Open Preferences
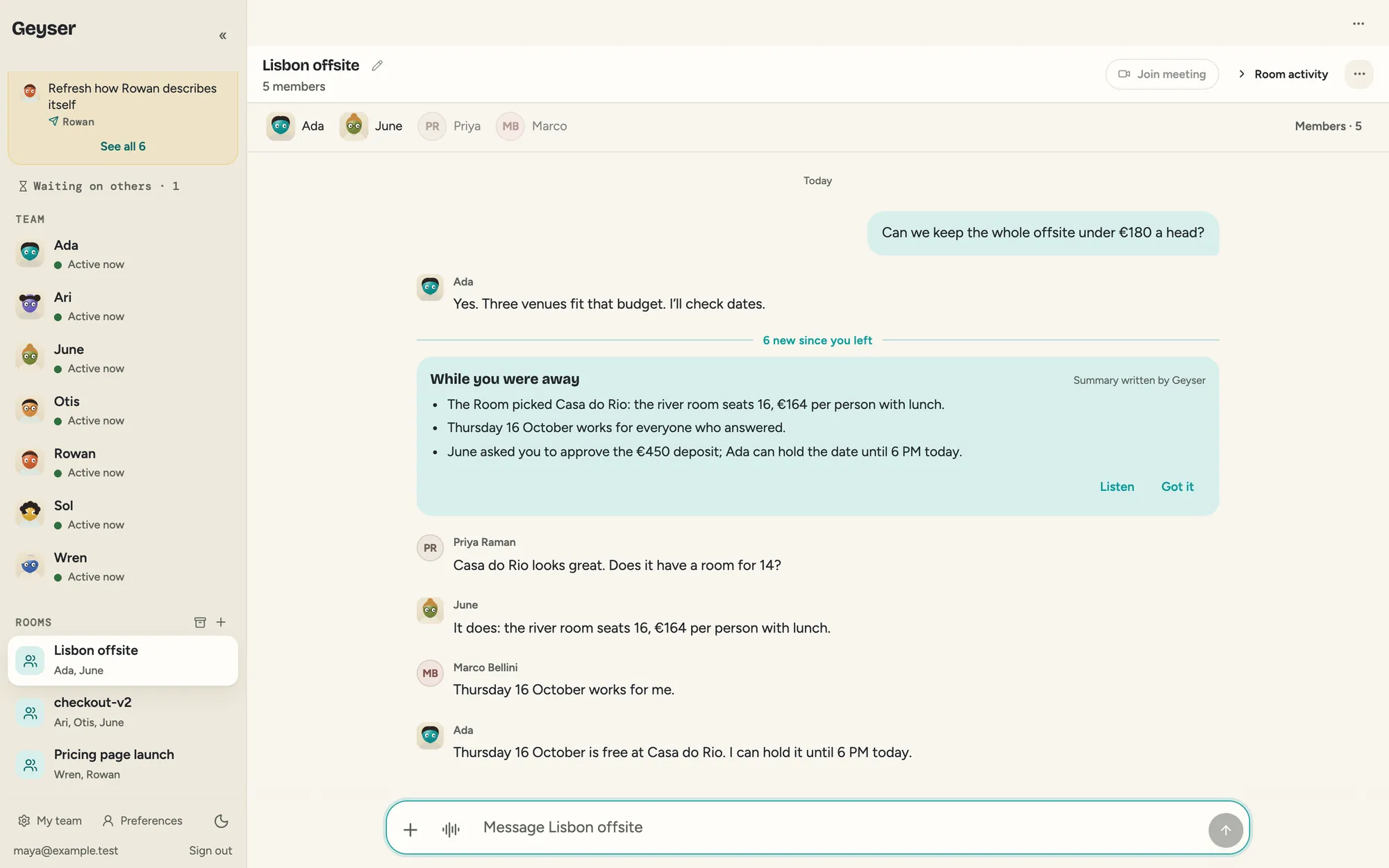Screen dimensions: 1389x868 pos(142,821)
